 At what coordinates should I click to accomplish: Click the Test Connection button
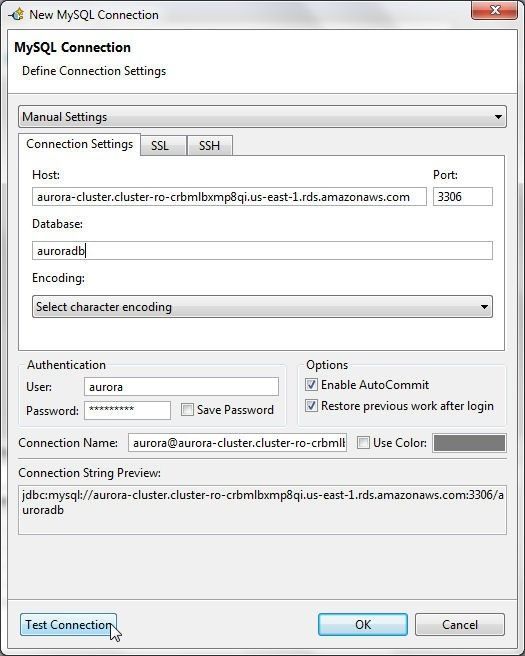click(x=68, y=625)
